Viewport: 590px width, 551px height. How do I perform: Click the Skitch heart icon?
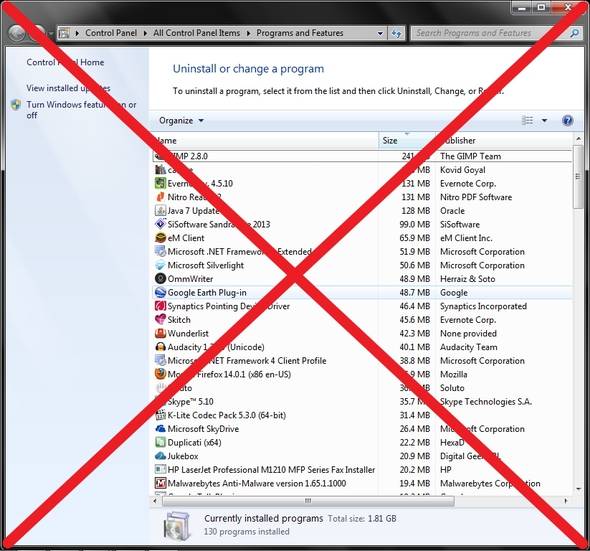[160, 320]
